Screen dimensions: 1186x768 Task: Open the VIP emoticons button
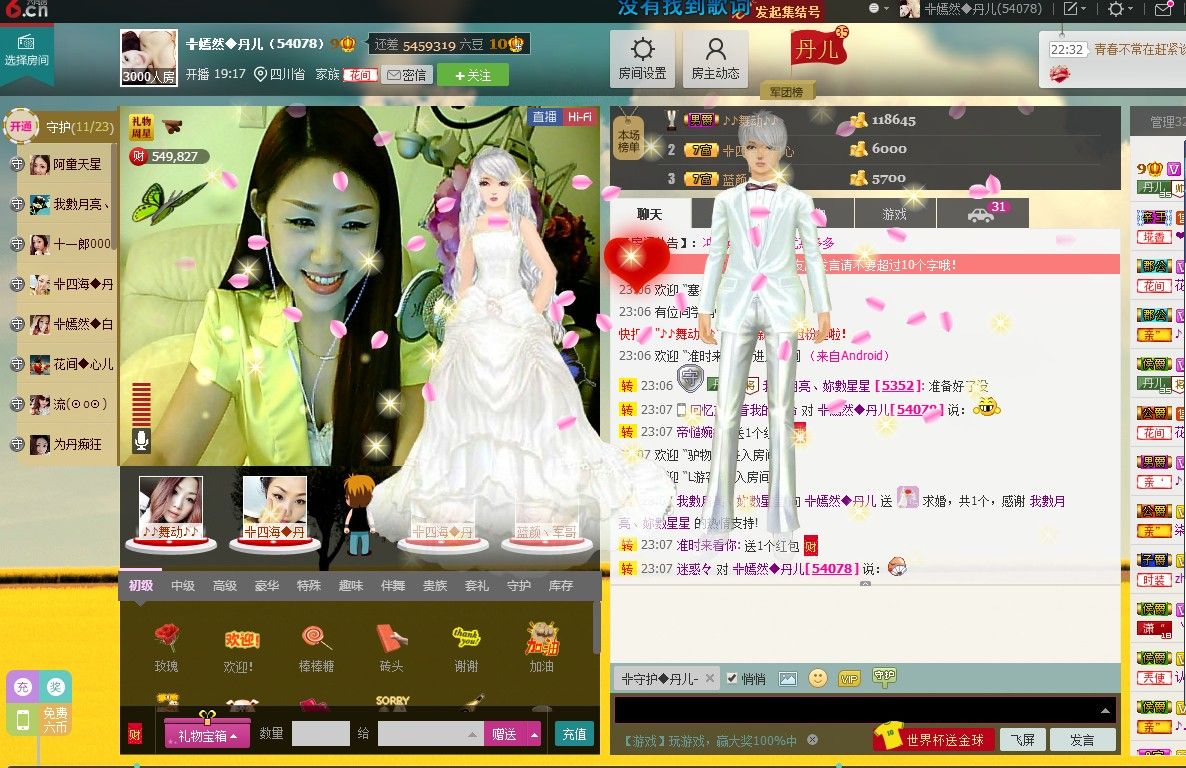pos(849,679)
